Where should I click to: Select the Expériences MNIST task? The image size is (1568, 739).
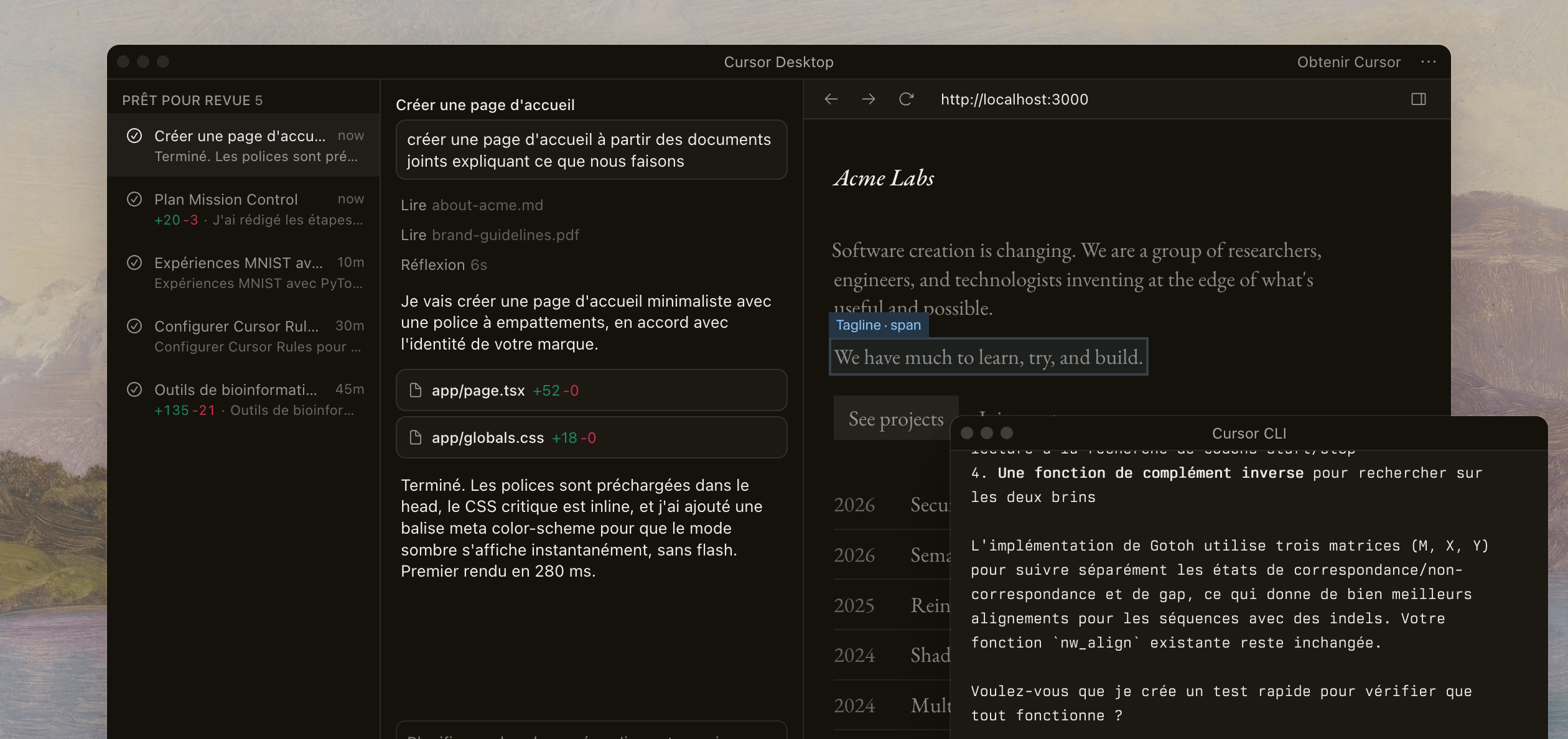[x=244, y=273]
